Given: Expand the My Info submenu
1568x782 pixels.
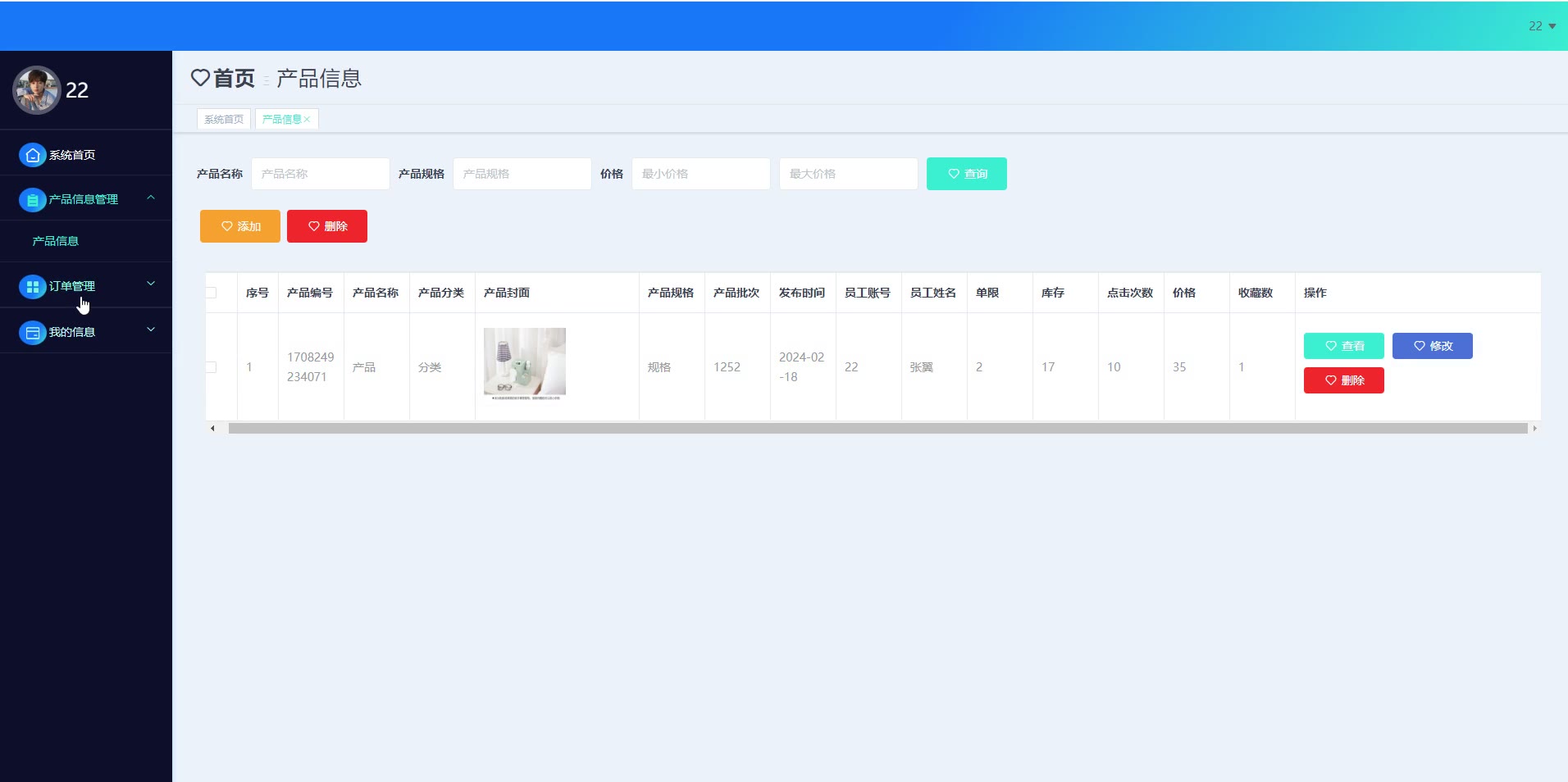Looking at the screenshot, I should pyautogui.click(x=151, y=330).
